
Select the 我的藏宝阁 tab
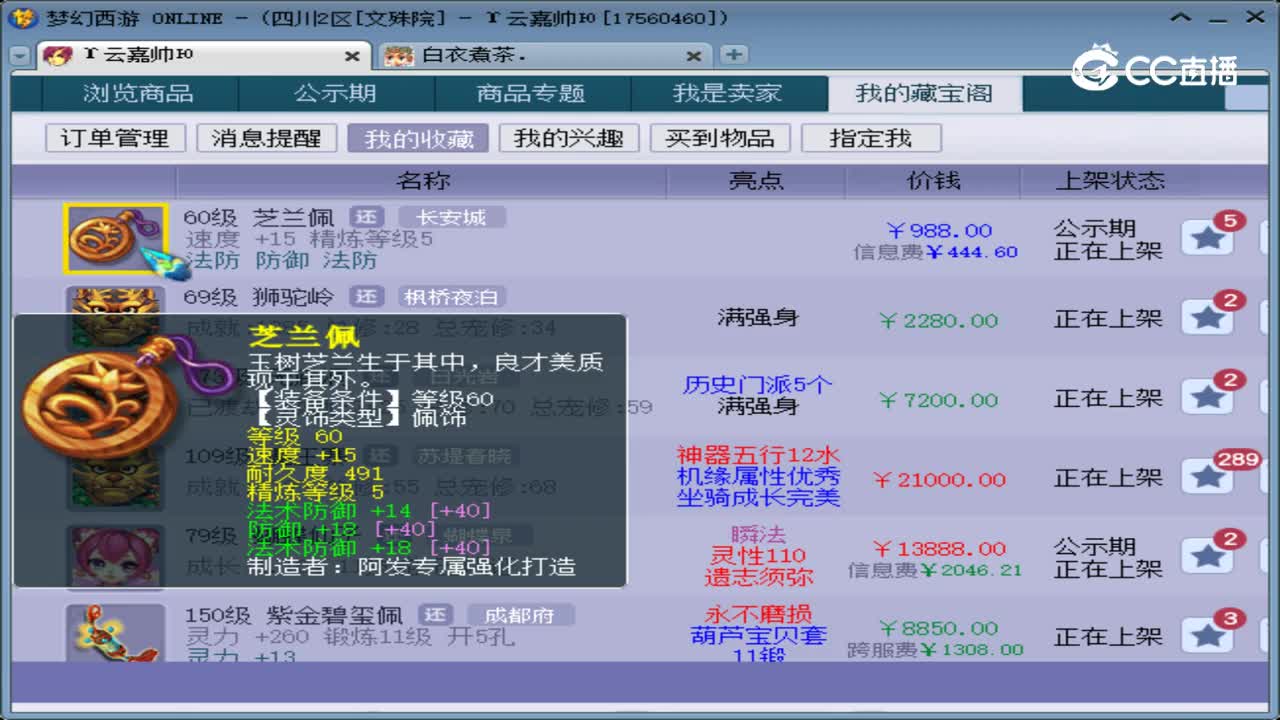tap(924, 94)
